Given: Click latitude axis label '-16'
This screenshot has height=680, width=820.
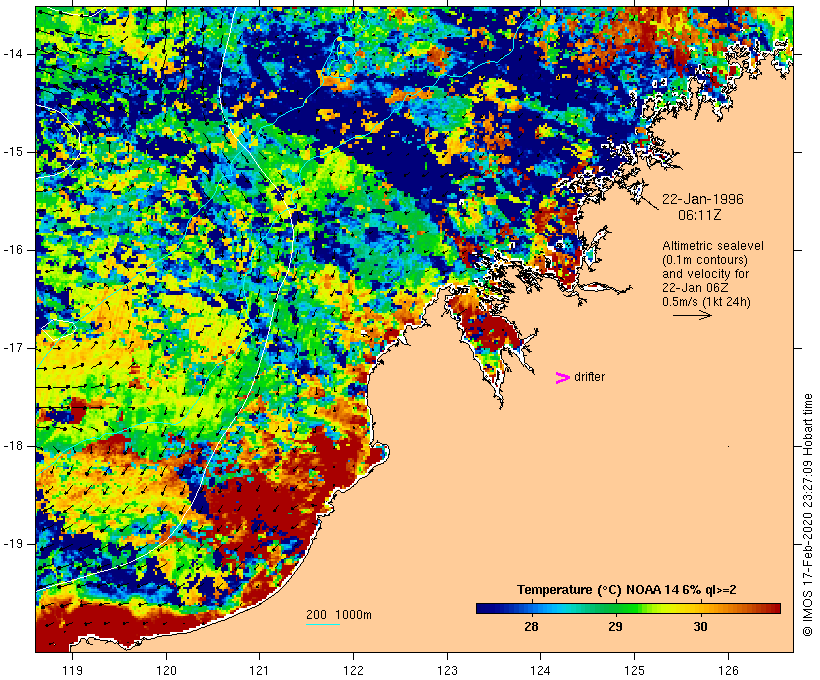Looking at the screenshot, I should (x=13, y=250).
